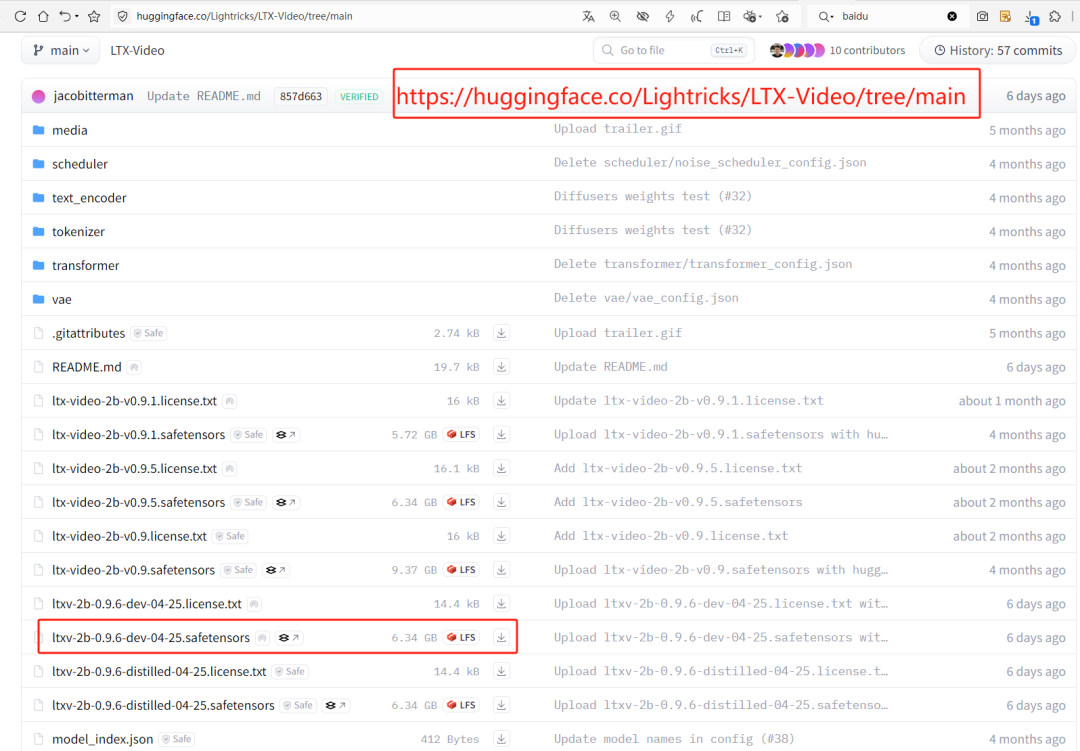
Task: Focus the Go to file search box
Action: (x=674, y=50)
